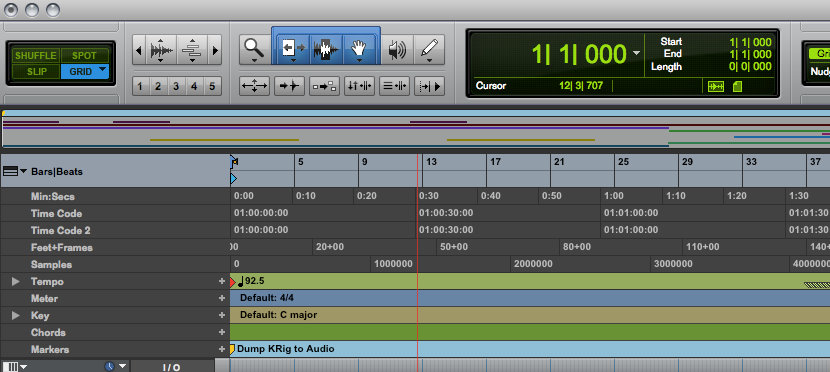Recall zoom preset 4
The width and height of the screenshot is (830, 372).
coord(194,86)
